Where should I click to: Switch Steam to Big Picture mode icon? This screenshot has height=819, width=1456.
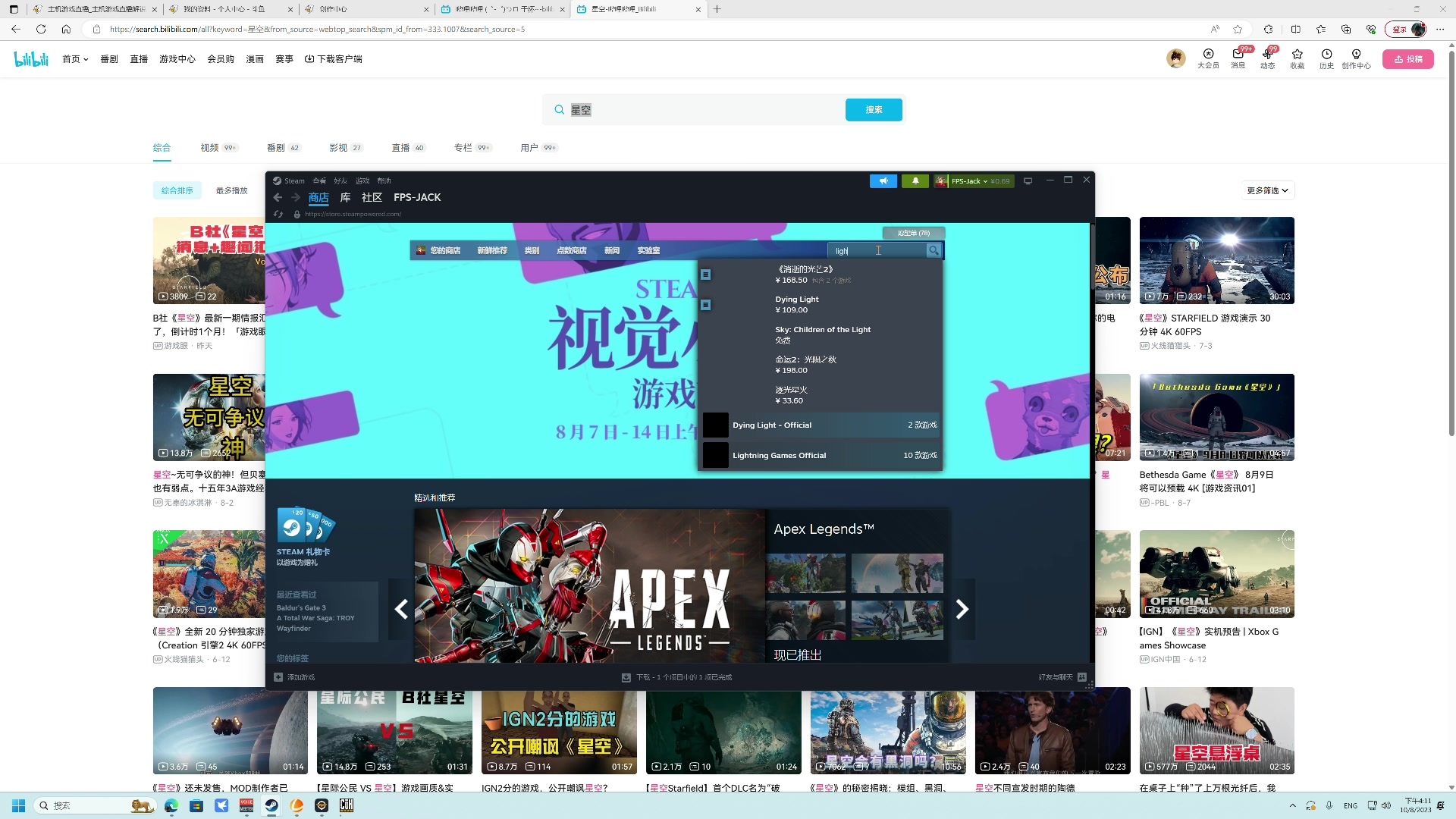1028,181
